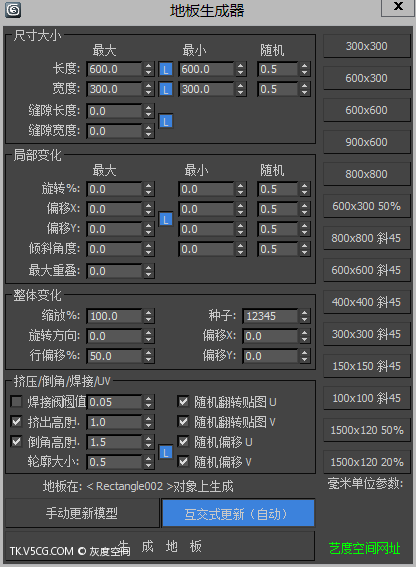Image resolution: width=416 pixels, height=567 pixels.
Task: Select the 1500x120 50% preset
Action: [366, 430]
